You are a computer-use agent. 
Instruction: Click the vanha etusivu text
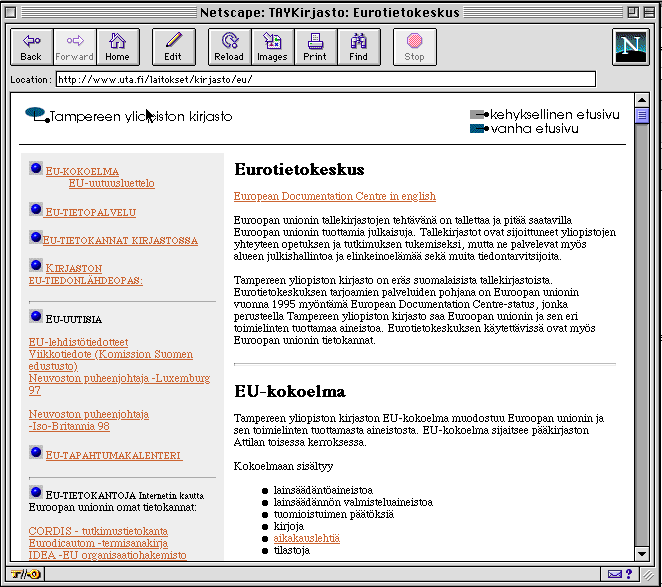pyautogui.click(x=534, y=128)
